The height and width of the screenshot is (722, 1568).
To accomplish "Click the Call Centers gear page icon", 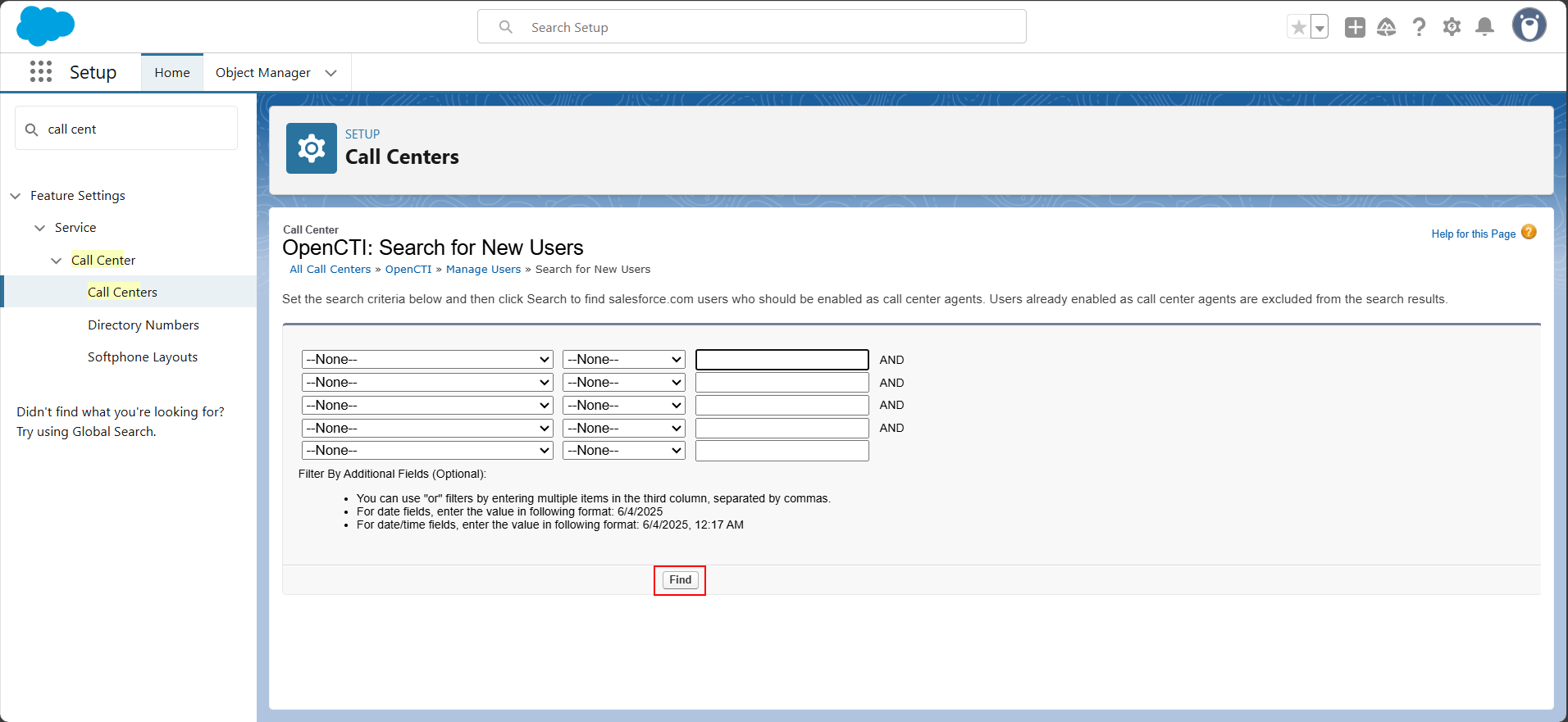I will coord(312,148).
